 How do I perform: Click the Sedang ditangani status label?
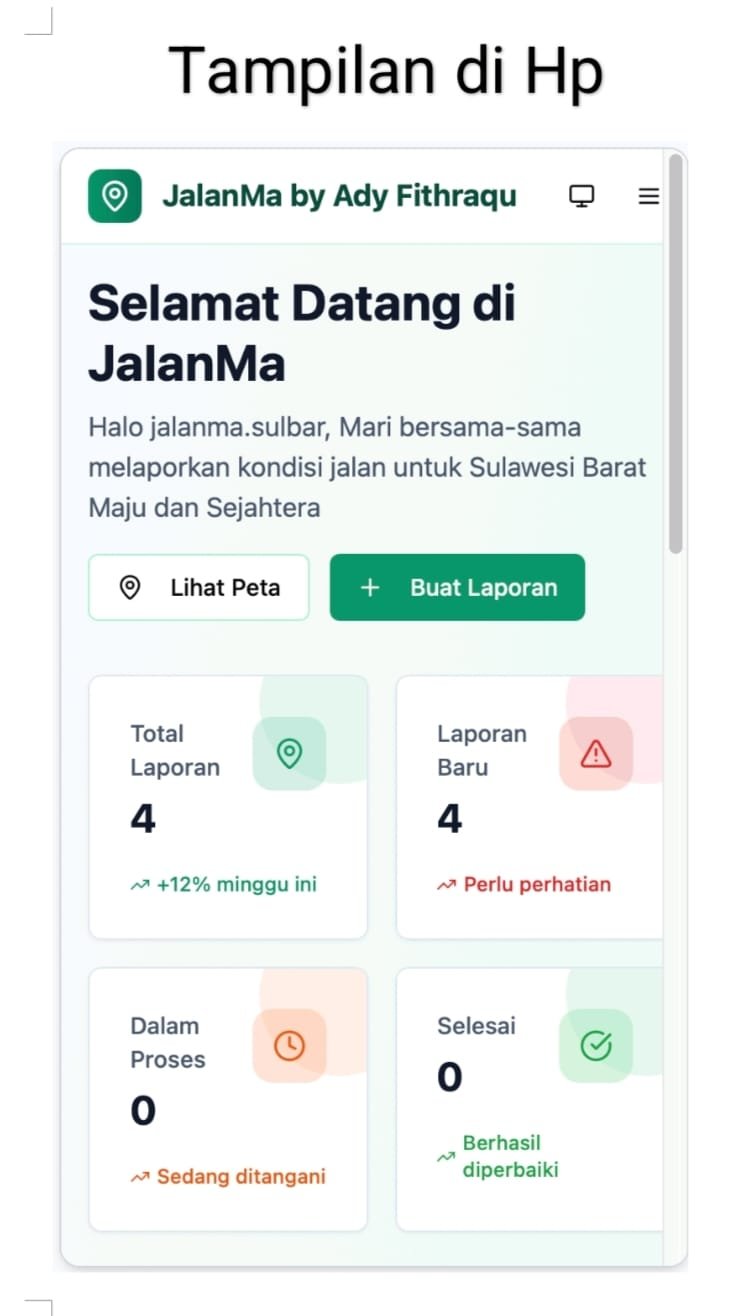240,1176
